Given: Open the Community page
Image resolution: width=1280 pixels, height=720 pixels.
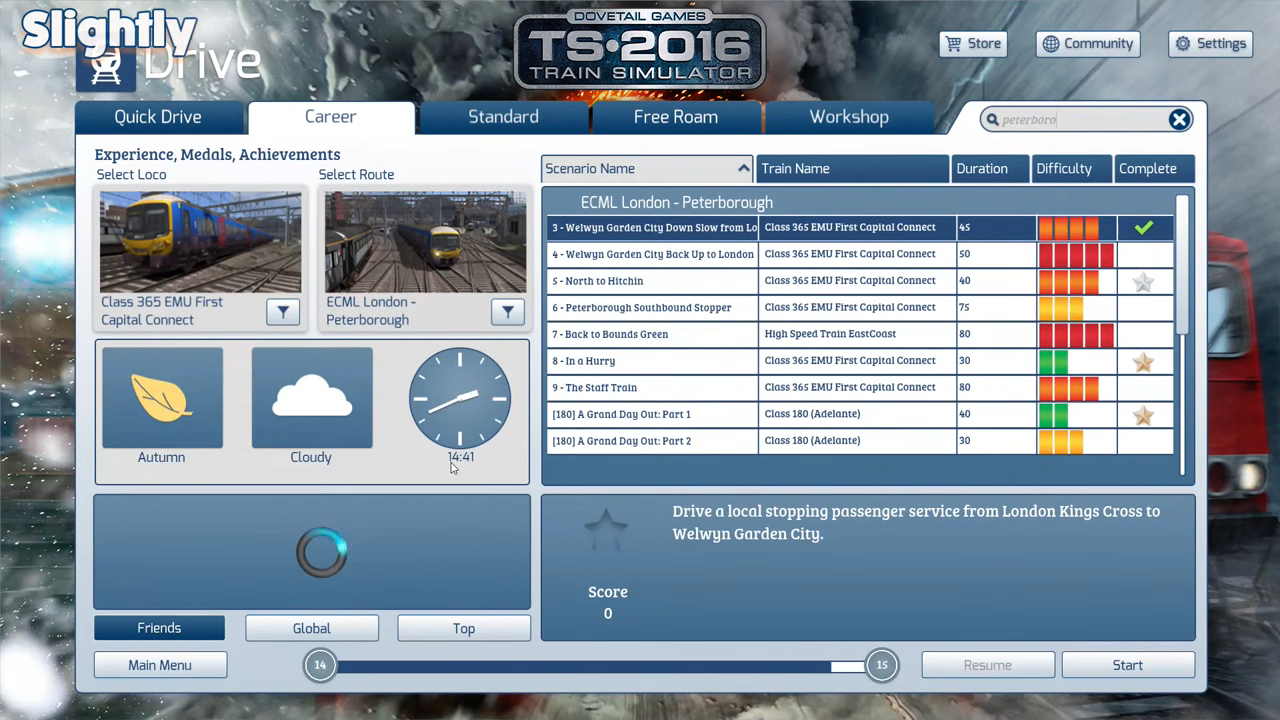Looking at the screenshot, I should point(1087,43).
